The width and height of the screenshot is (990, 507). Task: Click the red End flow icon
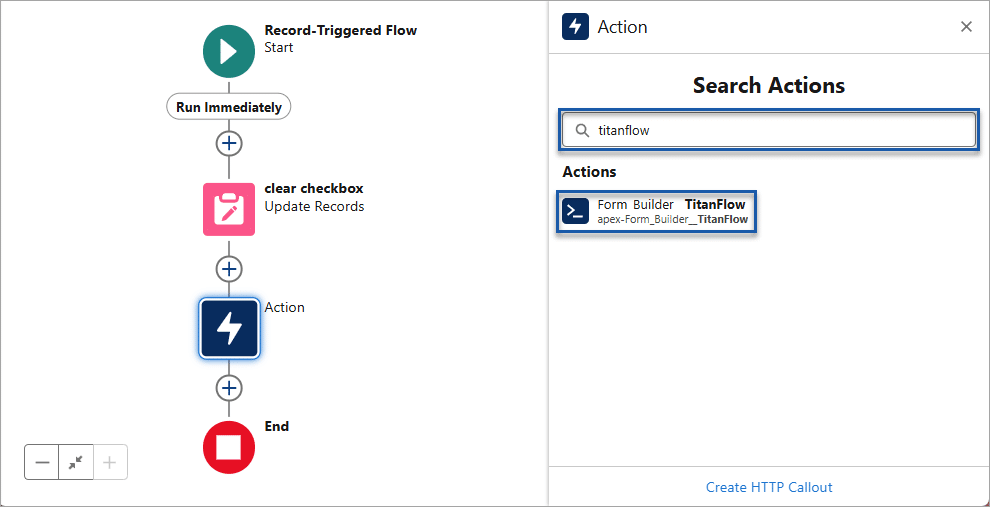point(229,447)
